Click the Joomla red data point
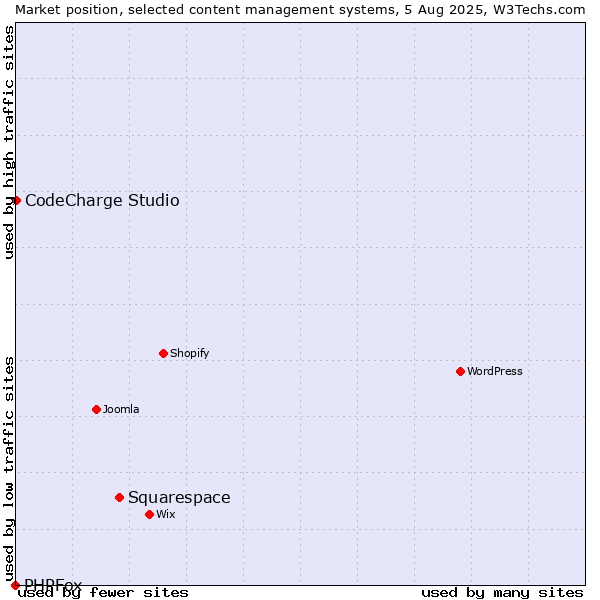Image resolution: width=600 pixels, height=600 pixels. [96, 410]
